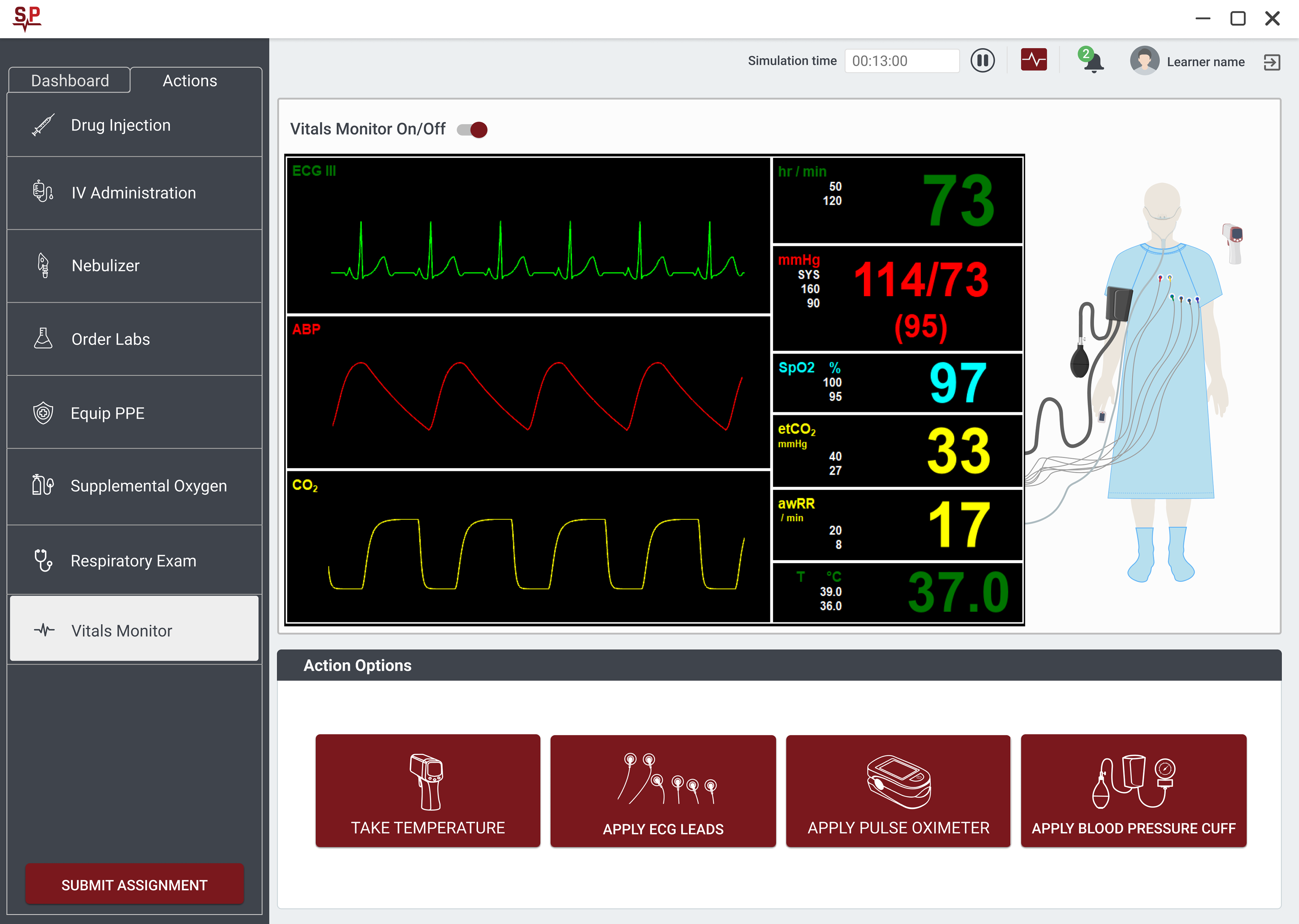Viewport: 1299px width, 924px height.
Task: Open the Nebulizer action
Action: [134, 266]
